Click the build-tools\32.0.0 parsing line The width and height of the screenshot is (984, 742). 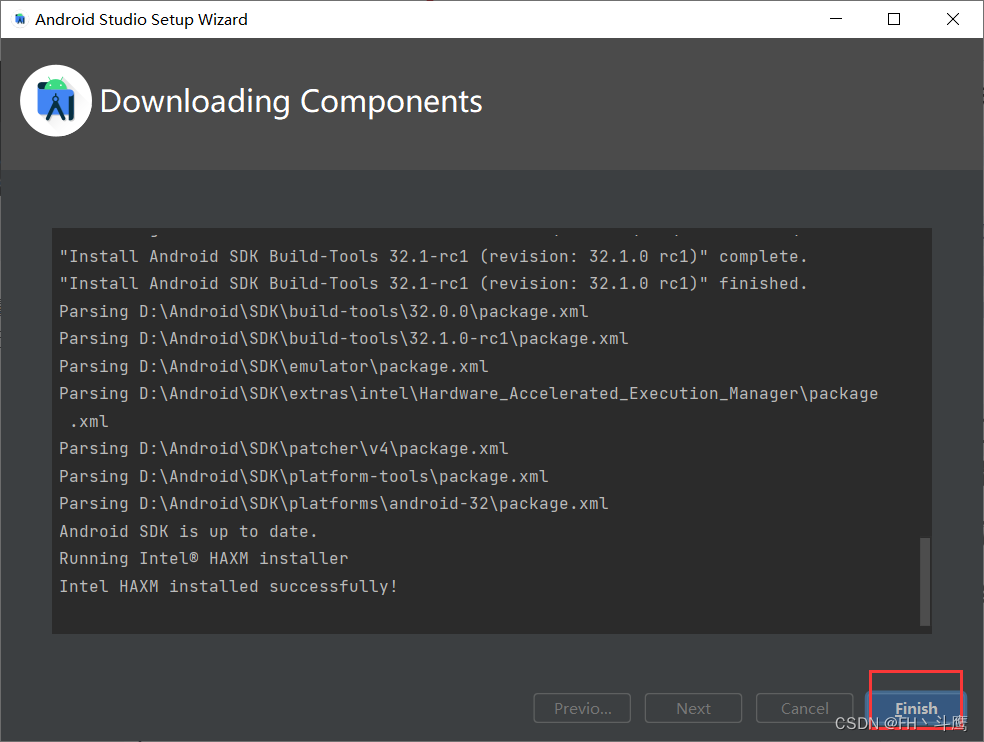tap(324, 311)
